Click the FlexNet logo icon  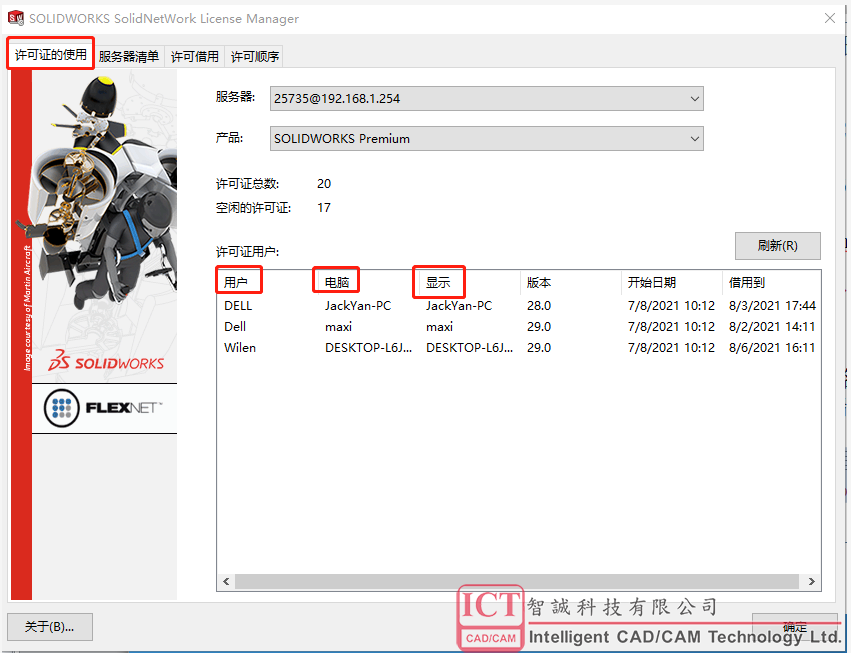point(61,408)
